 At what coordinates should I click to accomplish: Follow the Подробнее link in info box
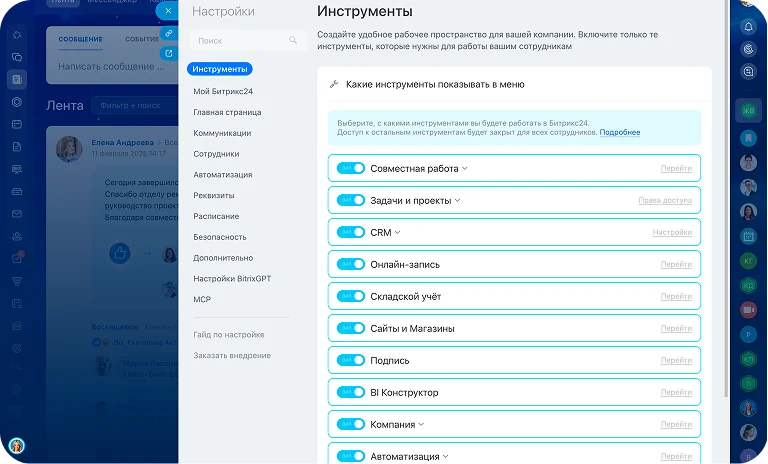(620, 132)
